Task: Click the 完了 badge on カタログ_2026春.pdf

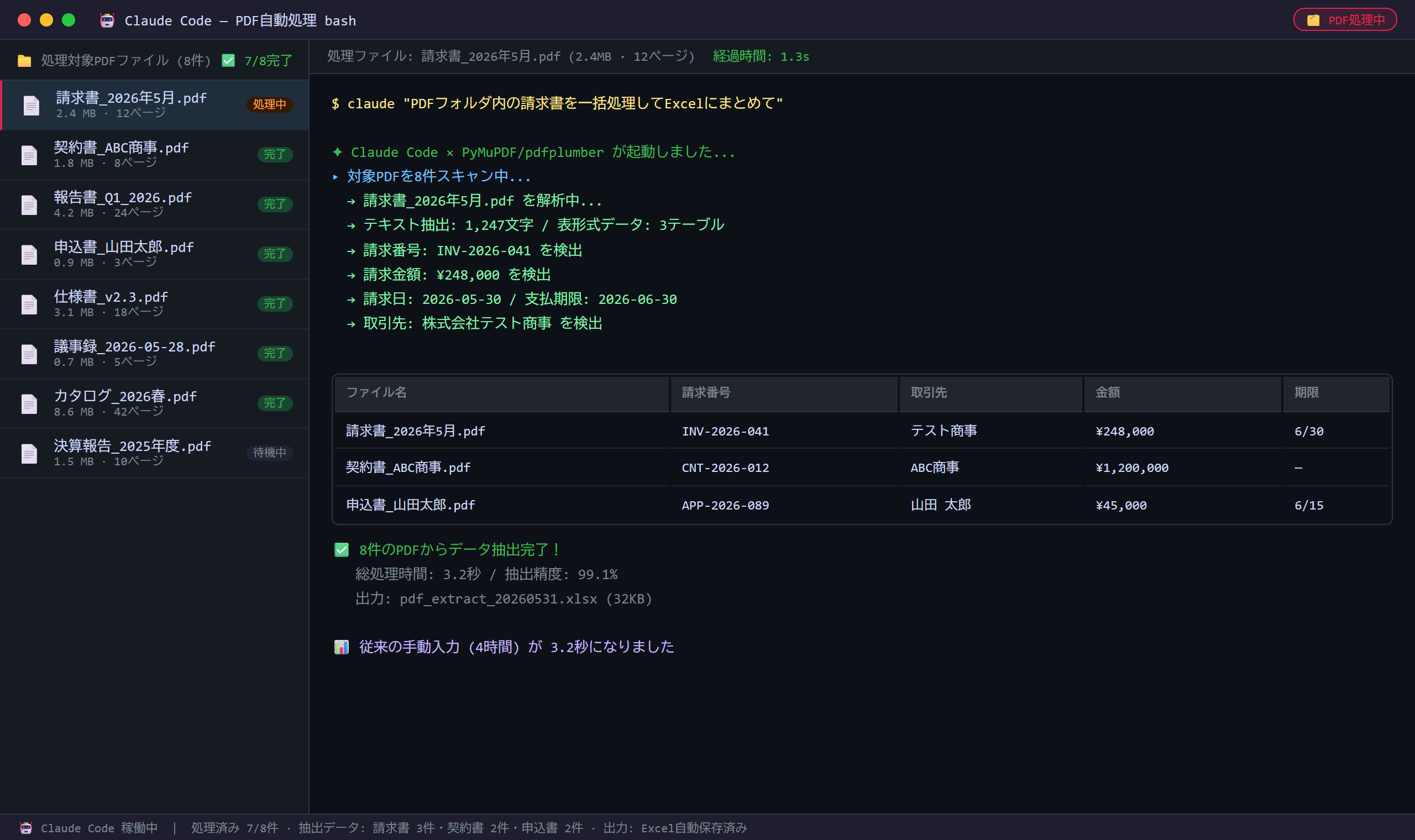Action: pos(275,403)
